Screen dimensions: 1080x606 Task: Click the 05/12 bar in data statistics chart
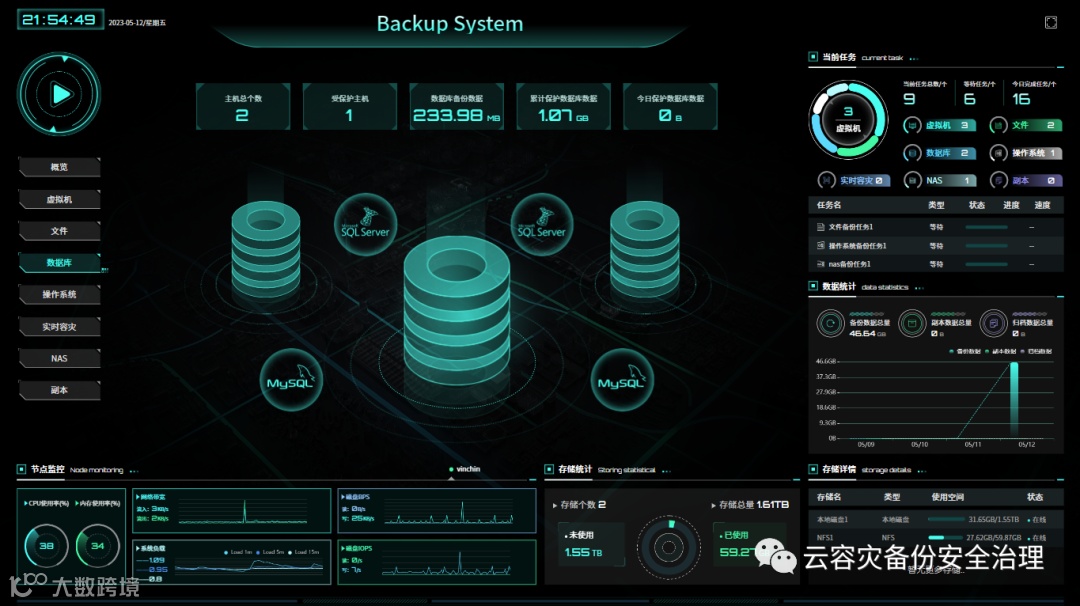(x=1014, y=400)
